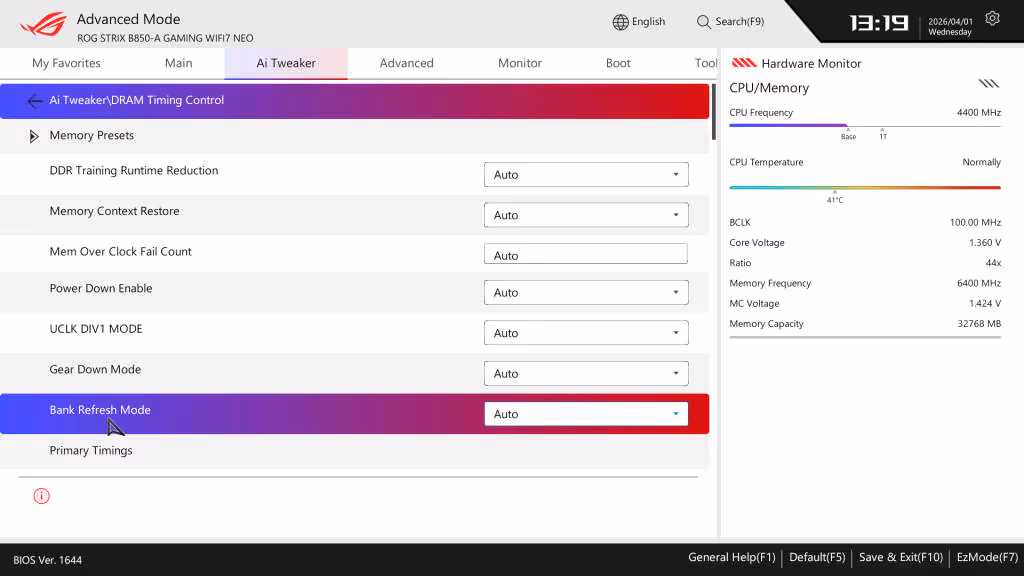Open the Monitor tab

[520, 63]
